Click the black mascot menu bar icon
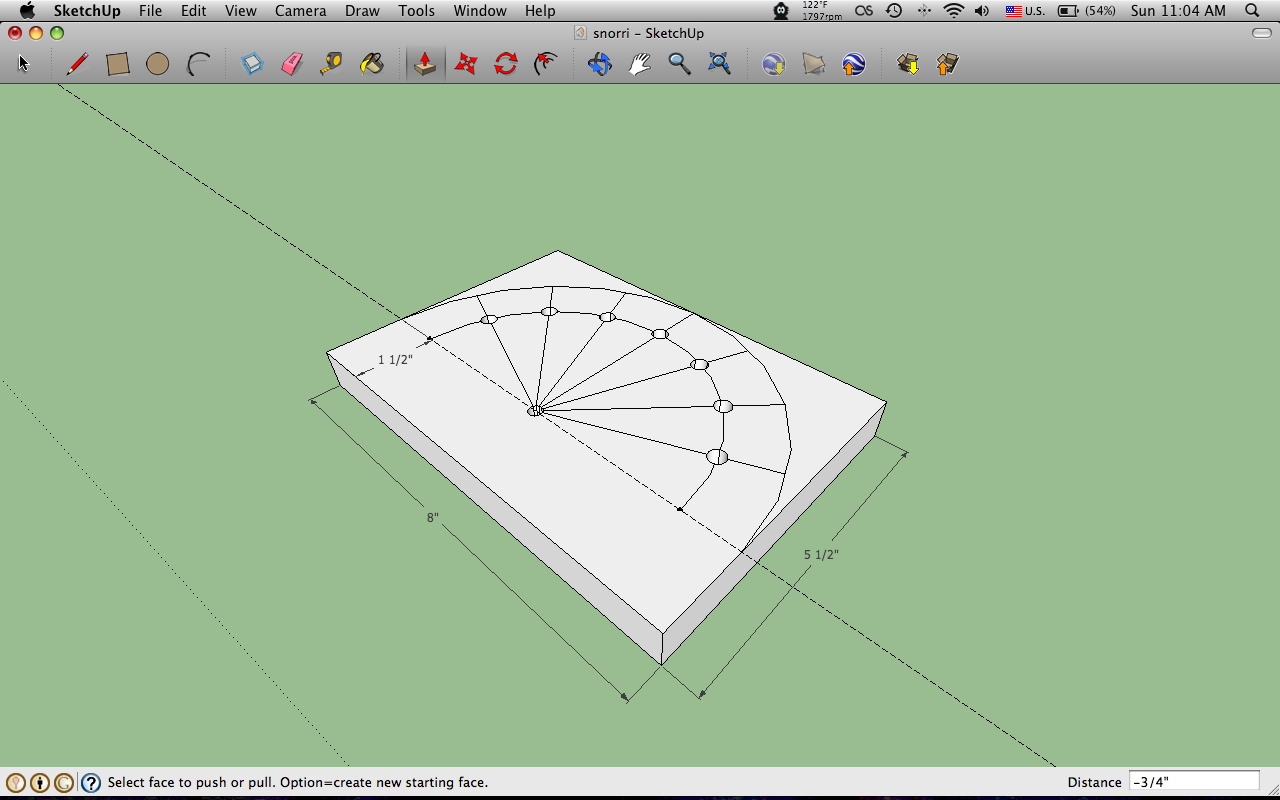 point(782,11)
